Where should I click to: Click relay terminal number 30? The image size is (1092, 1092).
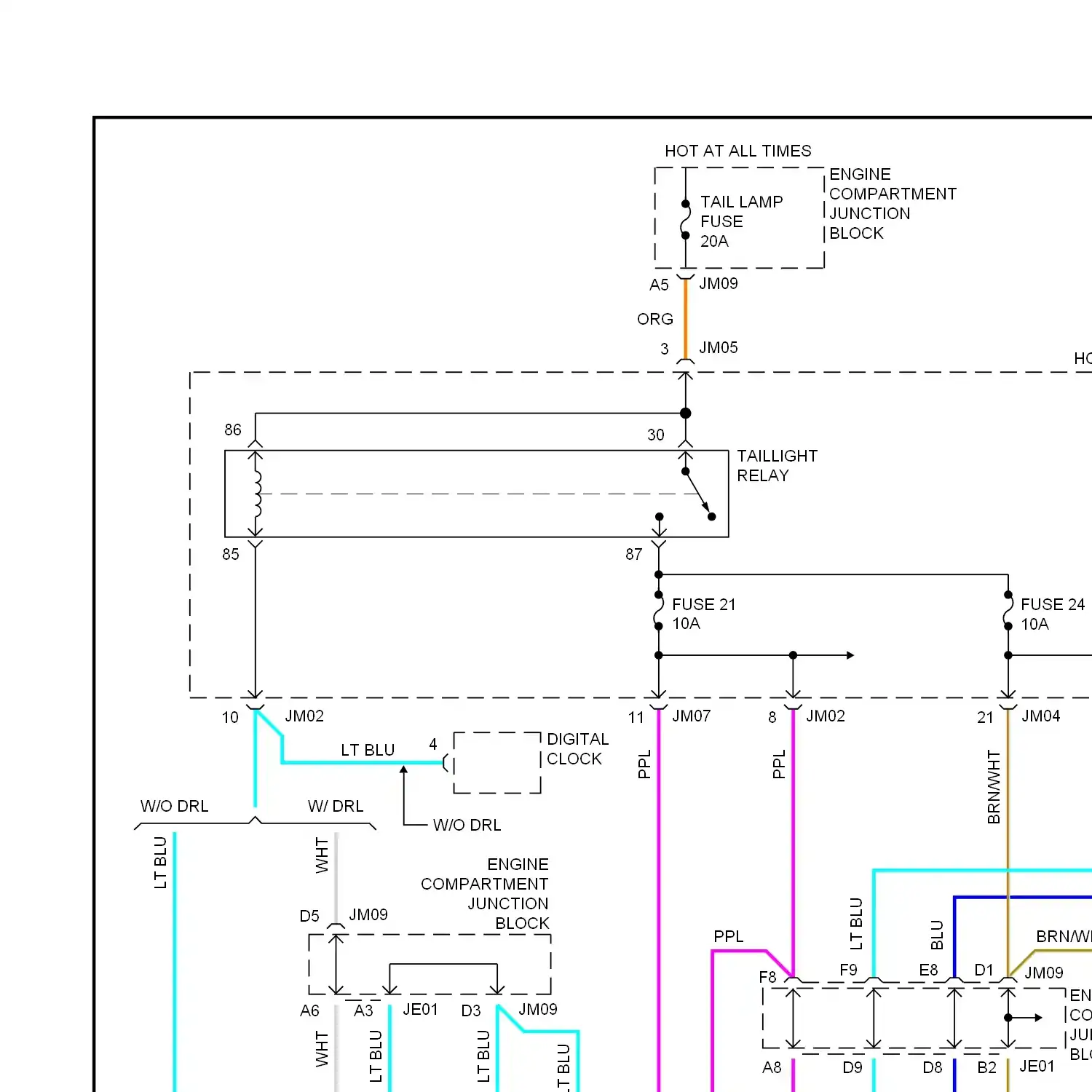pos(656,435)
